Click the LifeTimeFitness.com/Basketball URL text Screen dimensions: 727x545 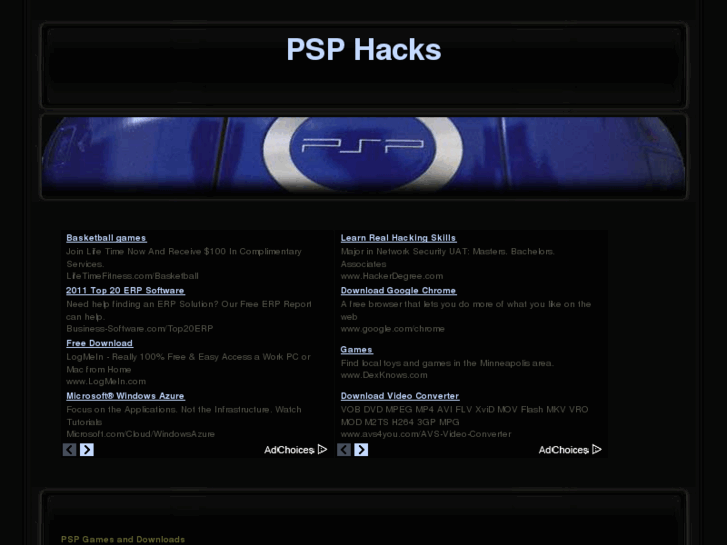(132, 276)
